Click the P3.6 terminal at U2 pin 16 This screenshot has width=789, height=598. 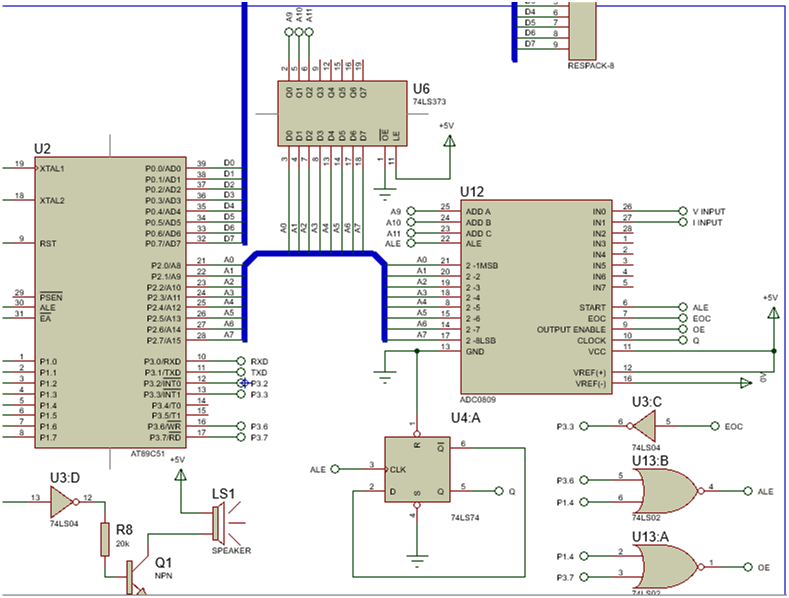[x=241, y=426]
